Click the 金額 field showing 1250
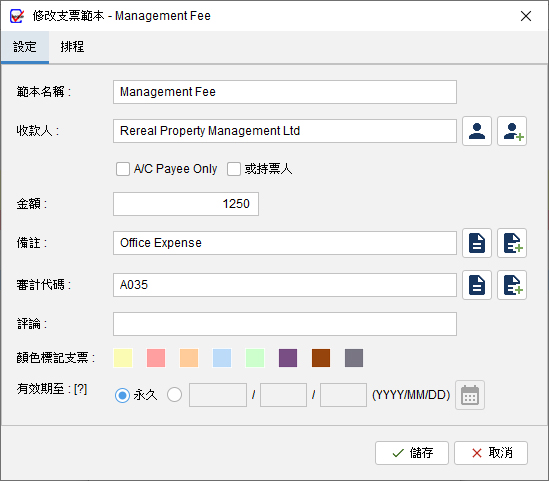This screenshot has width=549, height=481. coord(186,204)
